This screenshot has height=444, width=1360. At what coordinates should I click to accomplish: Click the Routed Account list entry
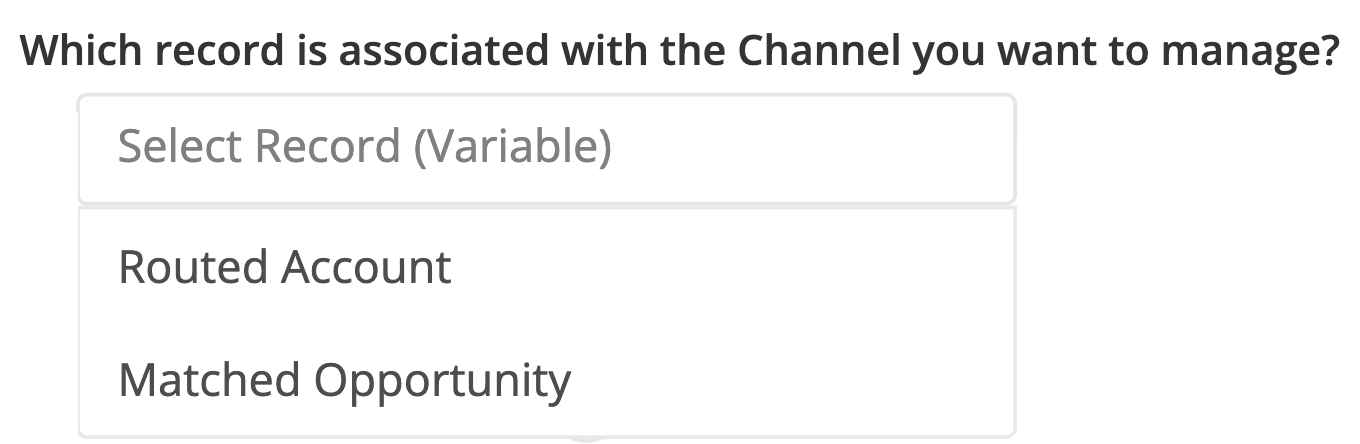pyautogui.click(x=285, y=268)
